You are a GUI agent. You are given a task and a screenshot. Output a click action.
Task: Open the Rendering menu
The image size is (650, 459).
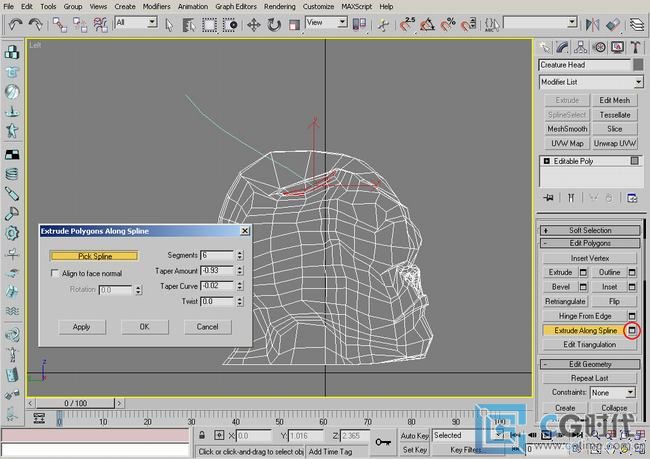click(280, 6)
